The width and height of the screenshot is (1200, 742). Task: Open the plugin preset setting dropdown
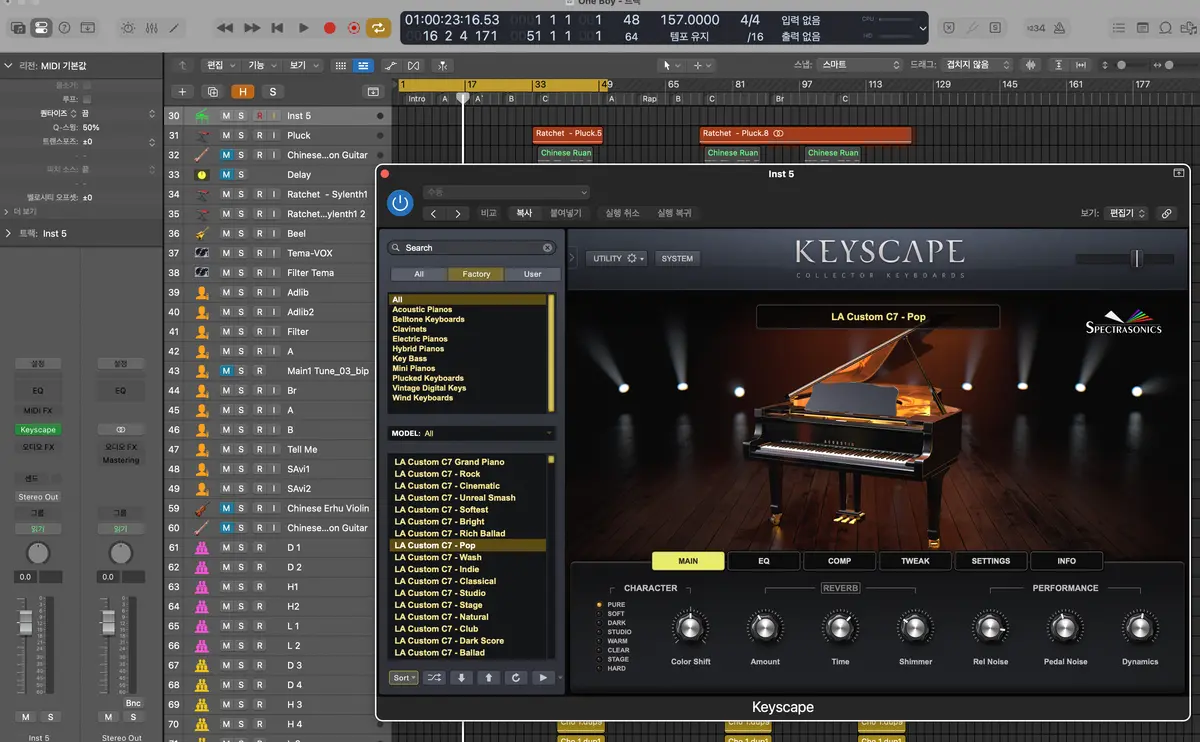tap(506, 192)
